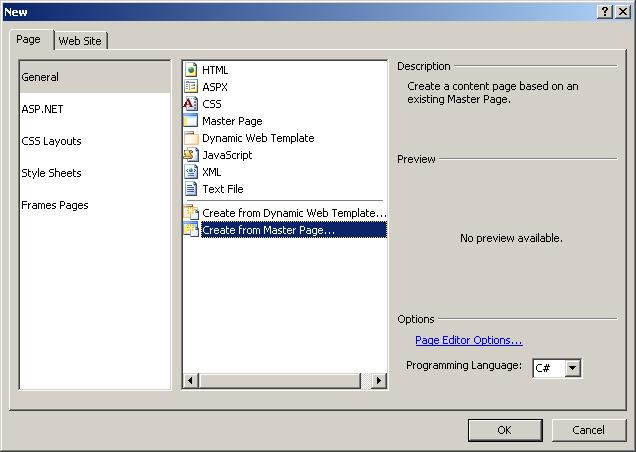The height and width of the screenshot is (452, 636).
Task: Switch to the Page tab
Action: click(31, 40)
